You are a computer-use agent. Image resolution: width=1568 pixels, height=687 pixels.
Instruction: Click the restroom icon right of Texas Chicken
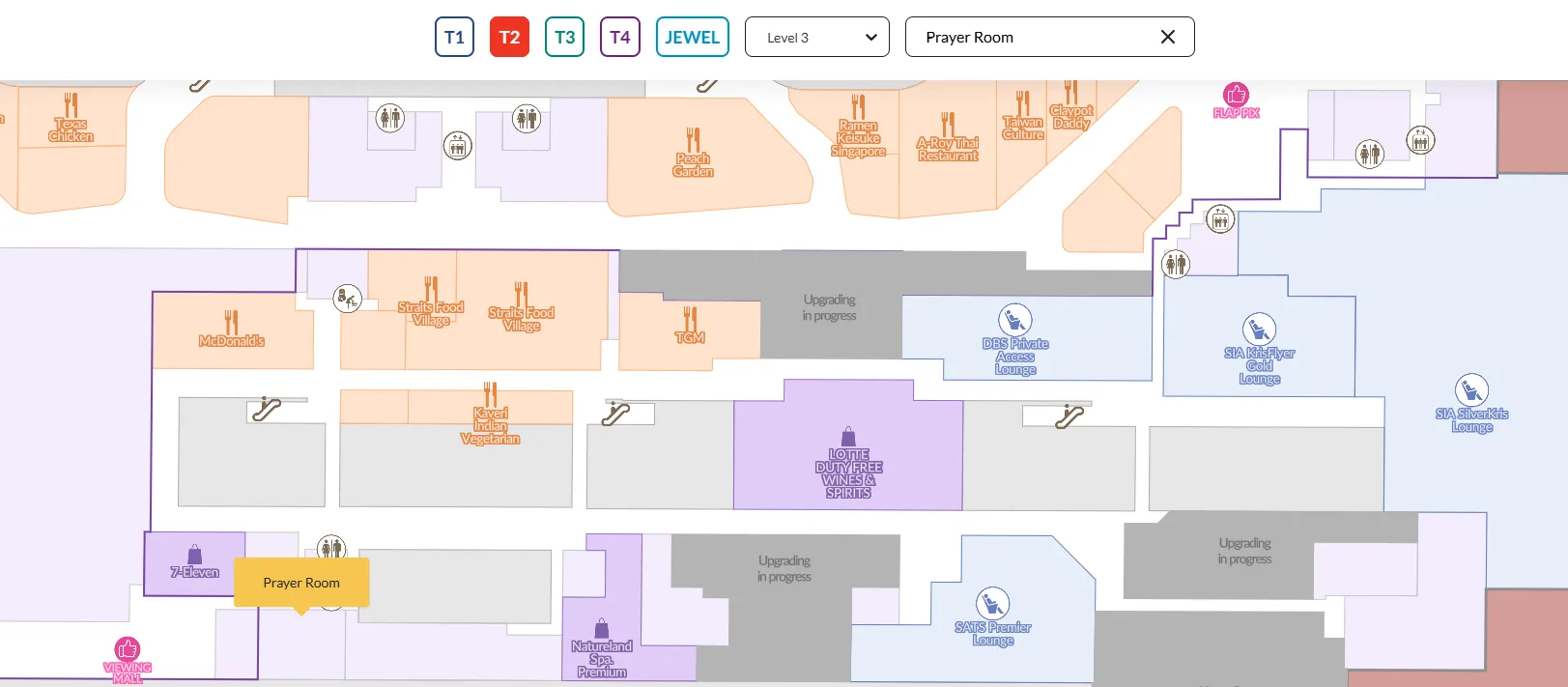coord(390,118)
